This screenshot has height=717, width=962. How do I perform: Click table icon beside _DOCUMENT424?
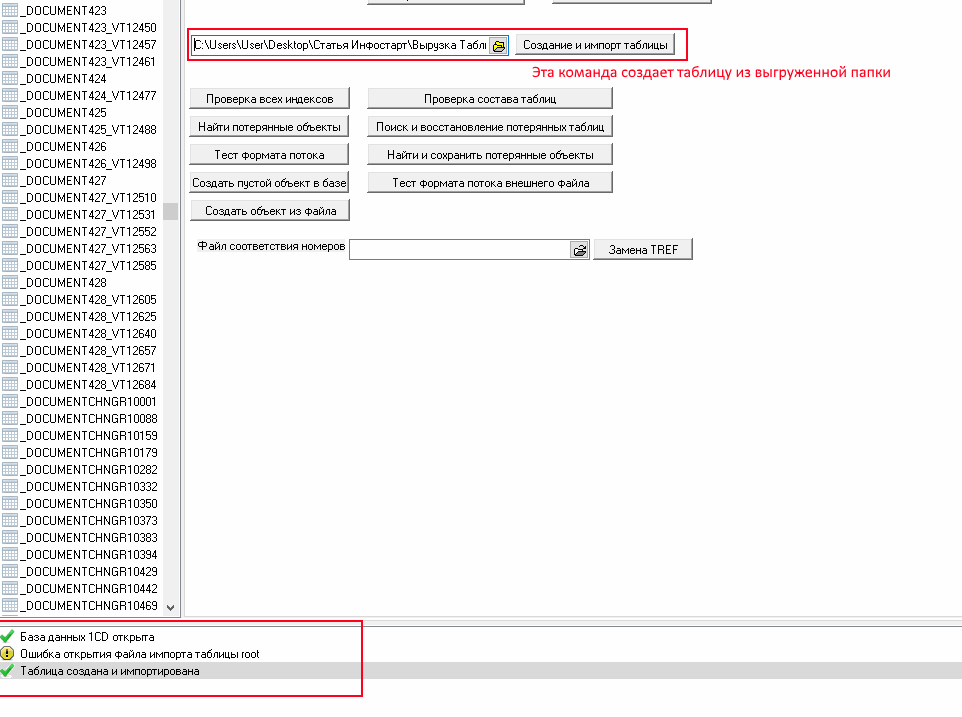[11, 78]
